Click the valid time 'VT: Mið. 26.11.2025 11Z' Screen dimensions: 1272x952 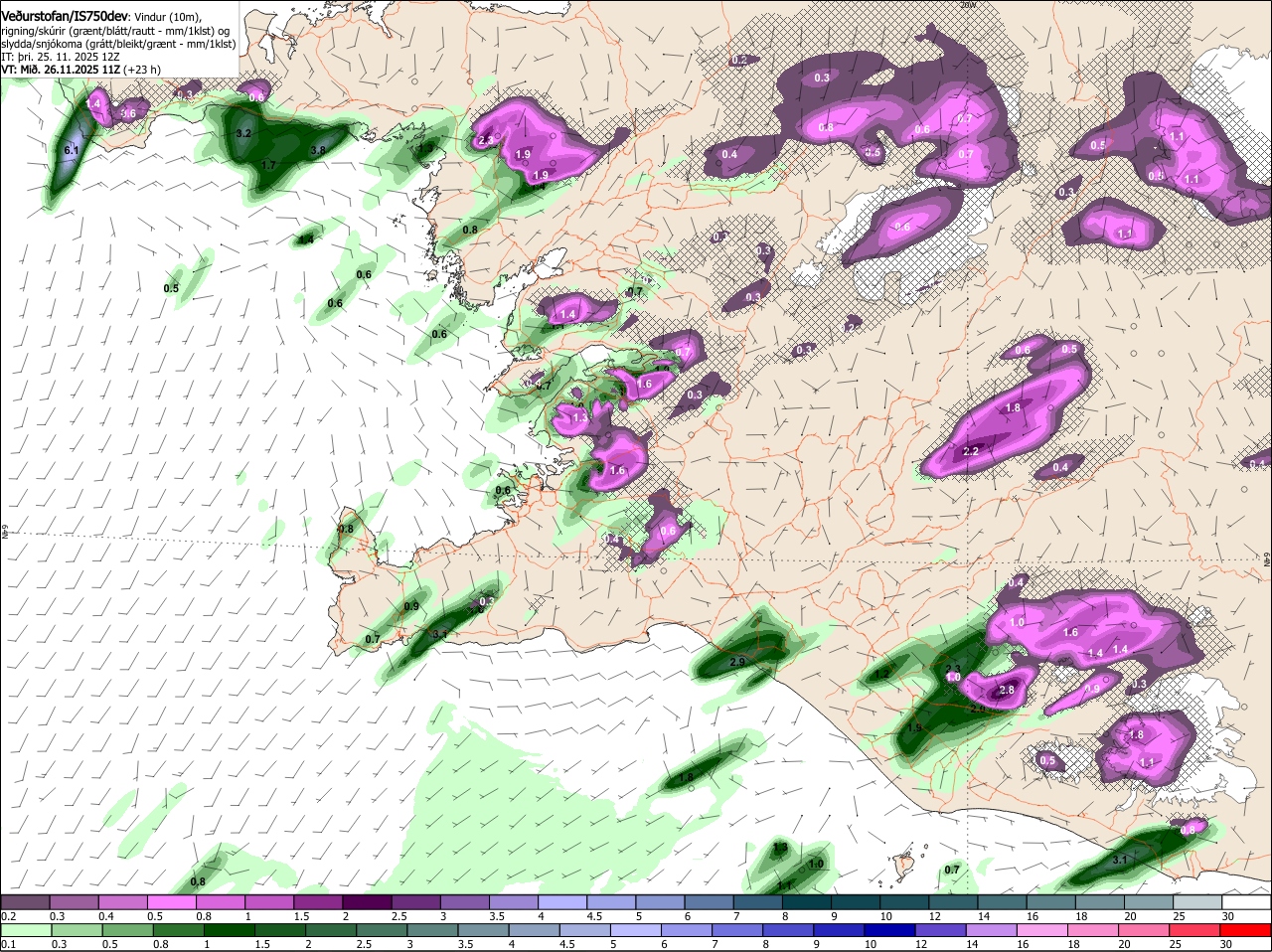point(61,70)
